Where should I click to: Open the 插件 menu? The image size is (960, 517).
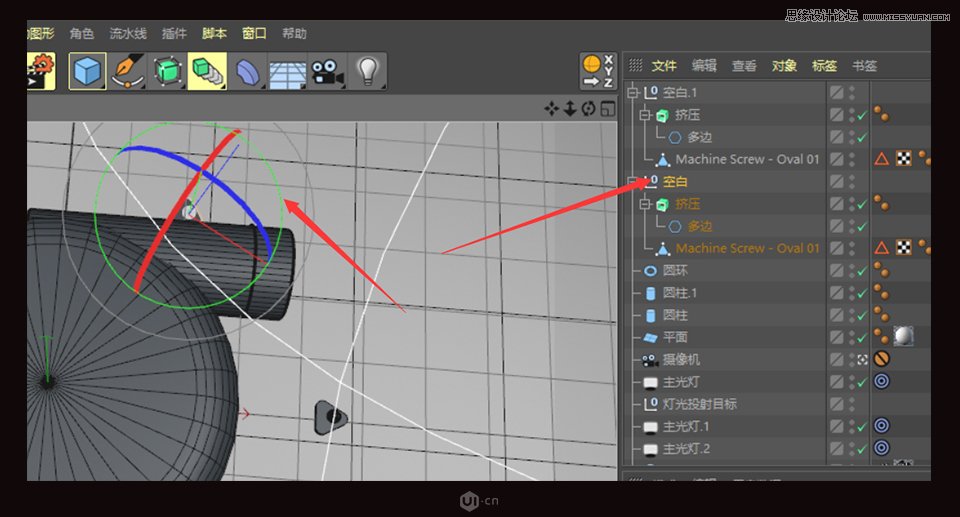point(174,33)
